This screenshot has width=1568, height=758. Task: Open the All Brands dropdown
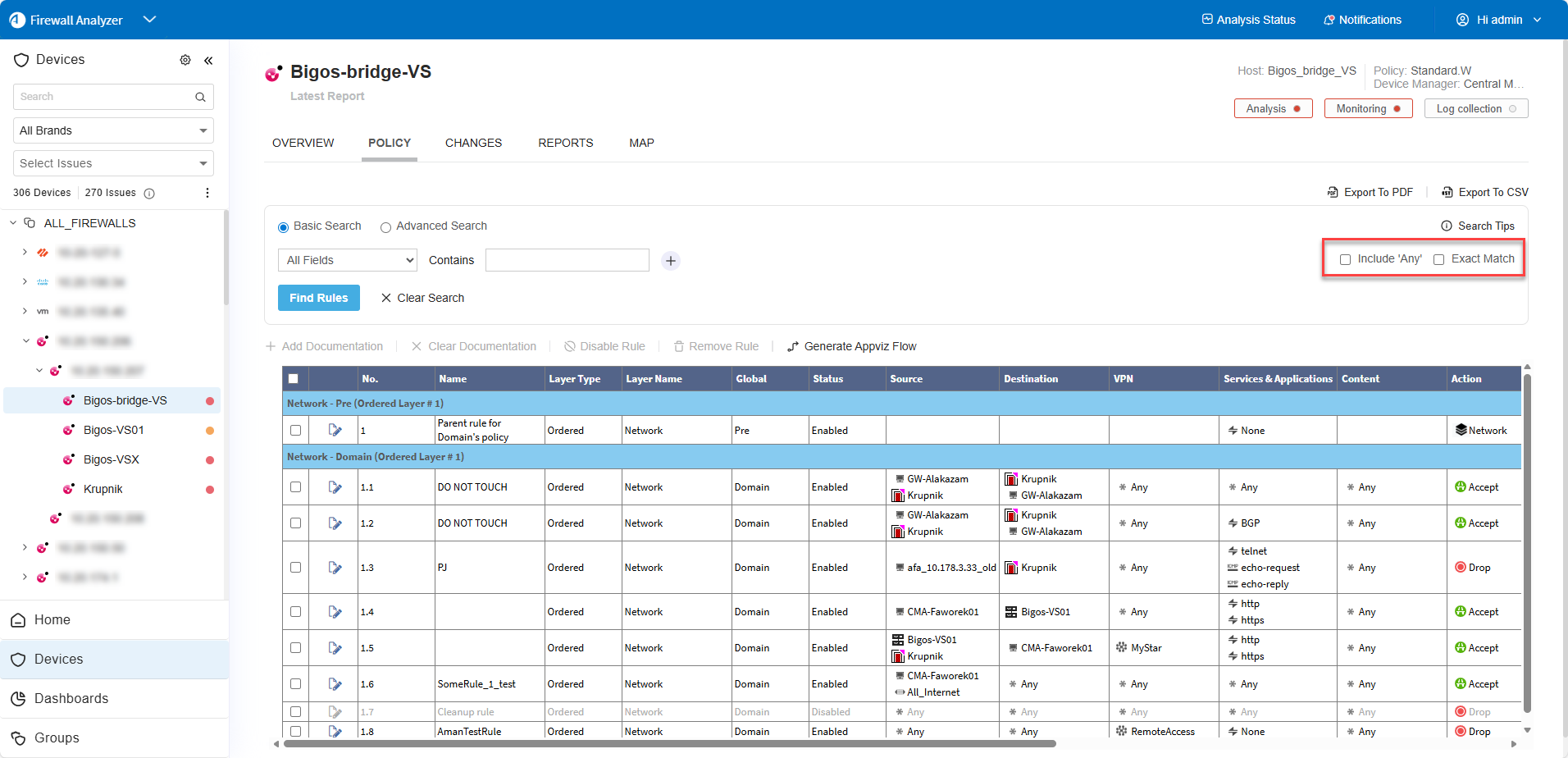tap(113, 130)
